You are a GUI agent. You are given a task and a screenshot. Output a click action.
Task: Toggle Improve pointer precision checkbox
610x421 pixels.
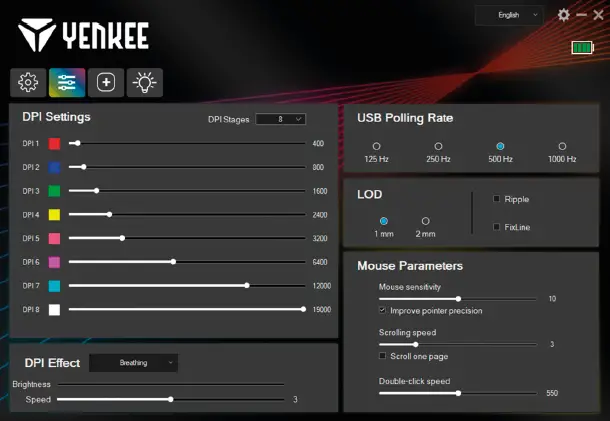tap(382, 310)
